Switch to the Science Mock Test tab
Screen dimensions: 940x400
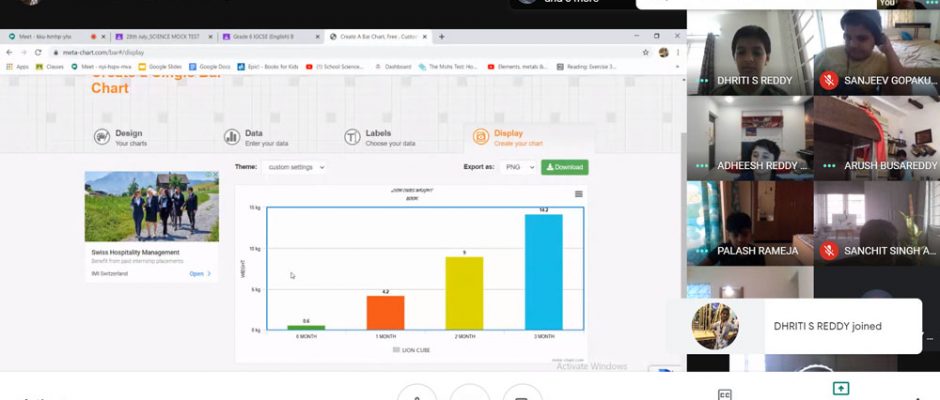click(x=163, y=37)
